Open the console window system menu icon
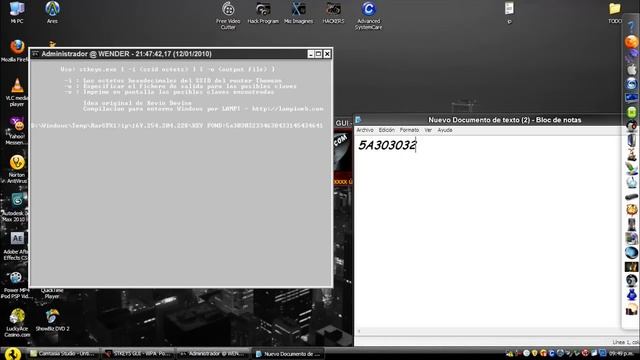640x360 pixels. point(36,54)
